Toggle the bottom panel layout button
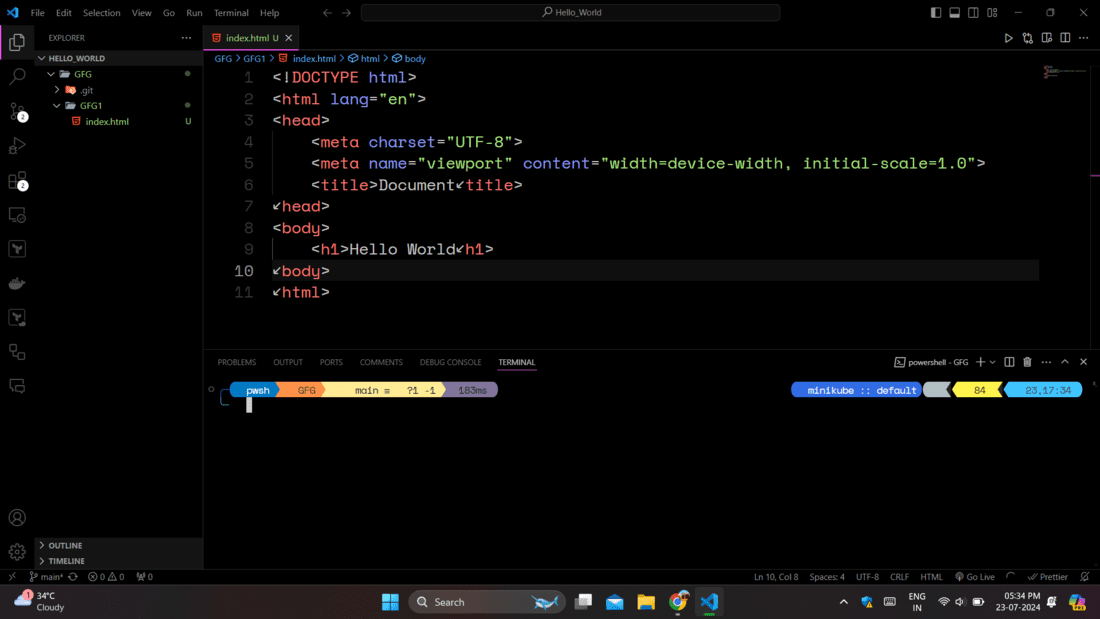The width and height of the screenshot is (1100, 619). tap(955, 13)
